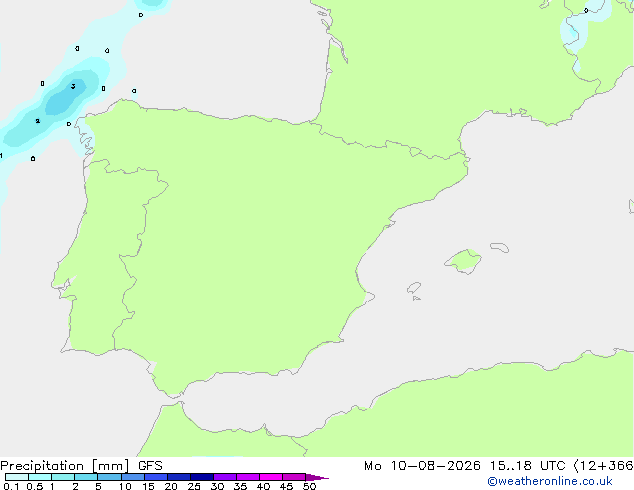The image size is (634, 490).
Task: Click the '20' legend scale label
Action: point(171,486)
